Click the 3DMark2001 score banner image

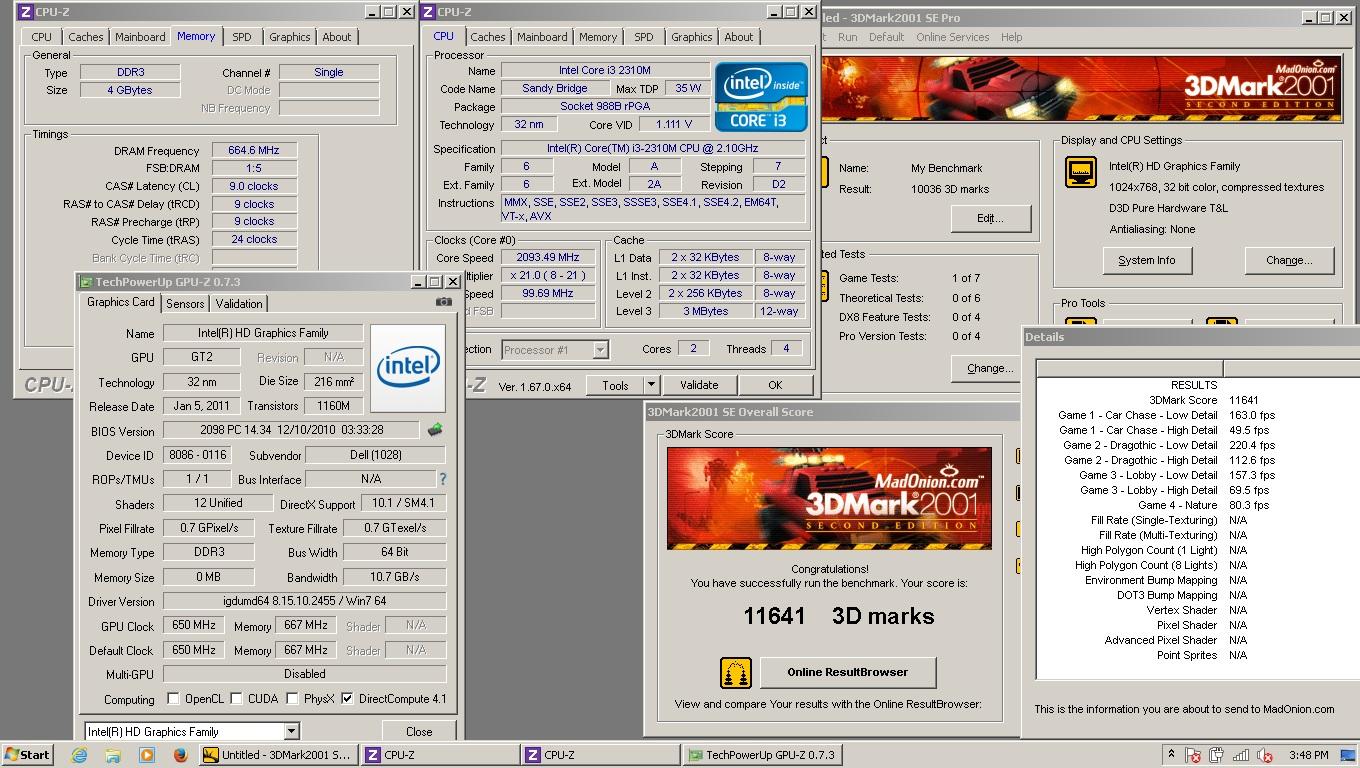pos(829,498)
